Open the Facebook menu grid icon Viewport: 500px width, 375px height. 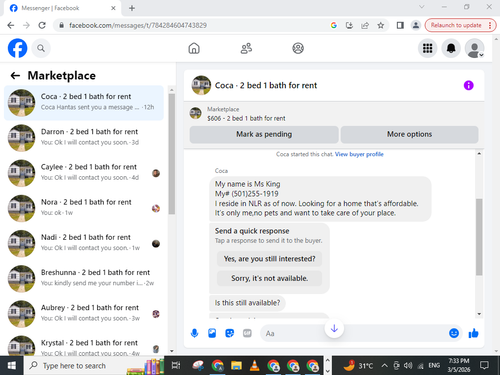click(x=428, y=48)
